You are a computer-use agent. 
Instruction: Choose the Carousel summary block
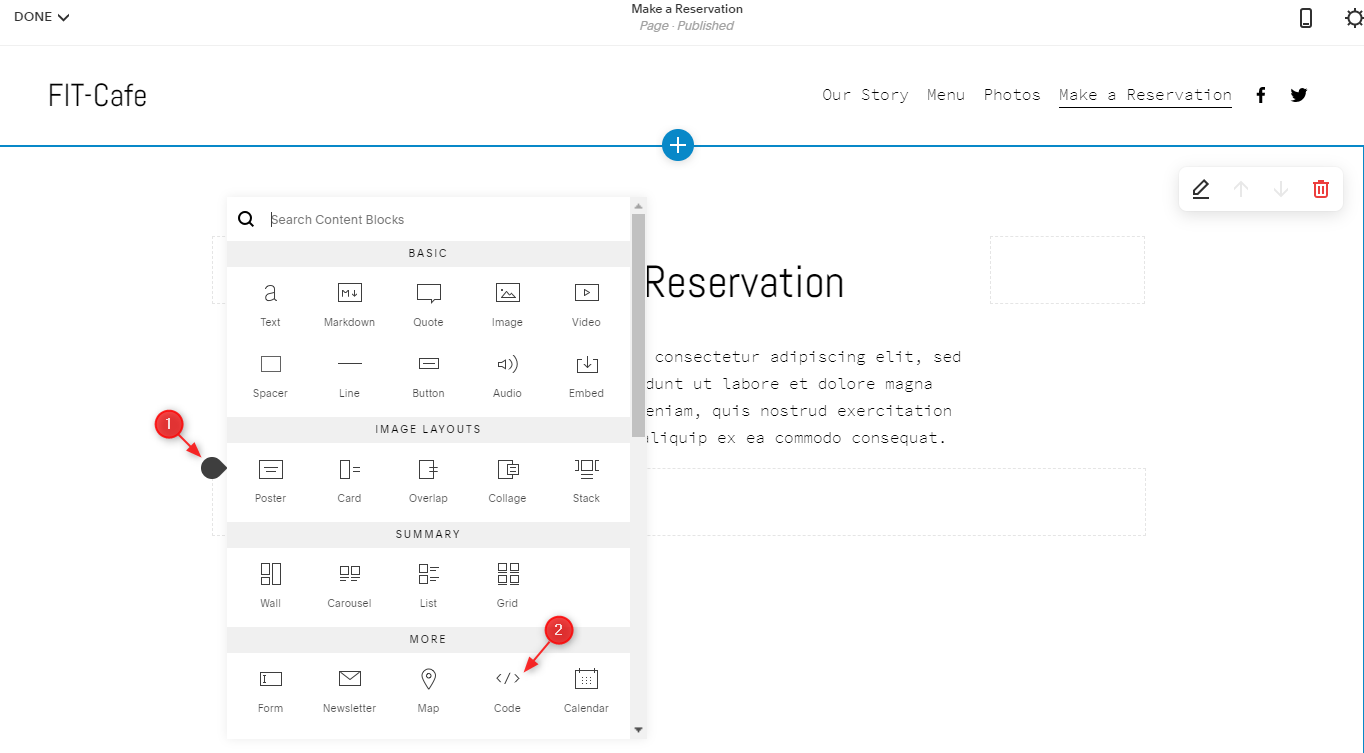pos(349,575)
